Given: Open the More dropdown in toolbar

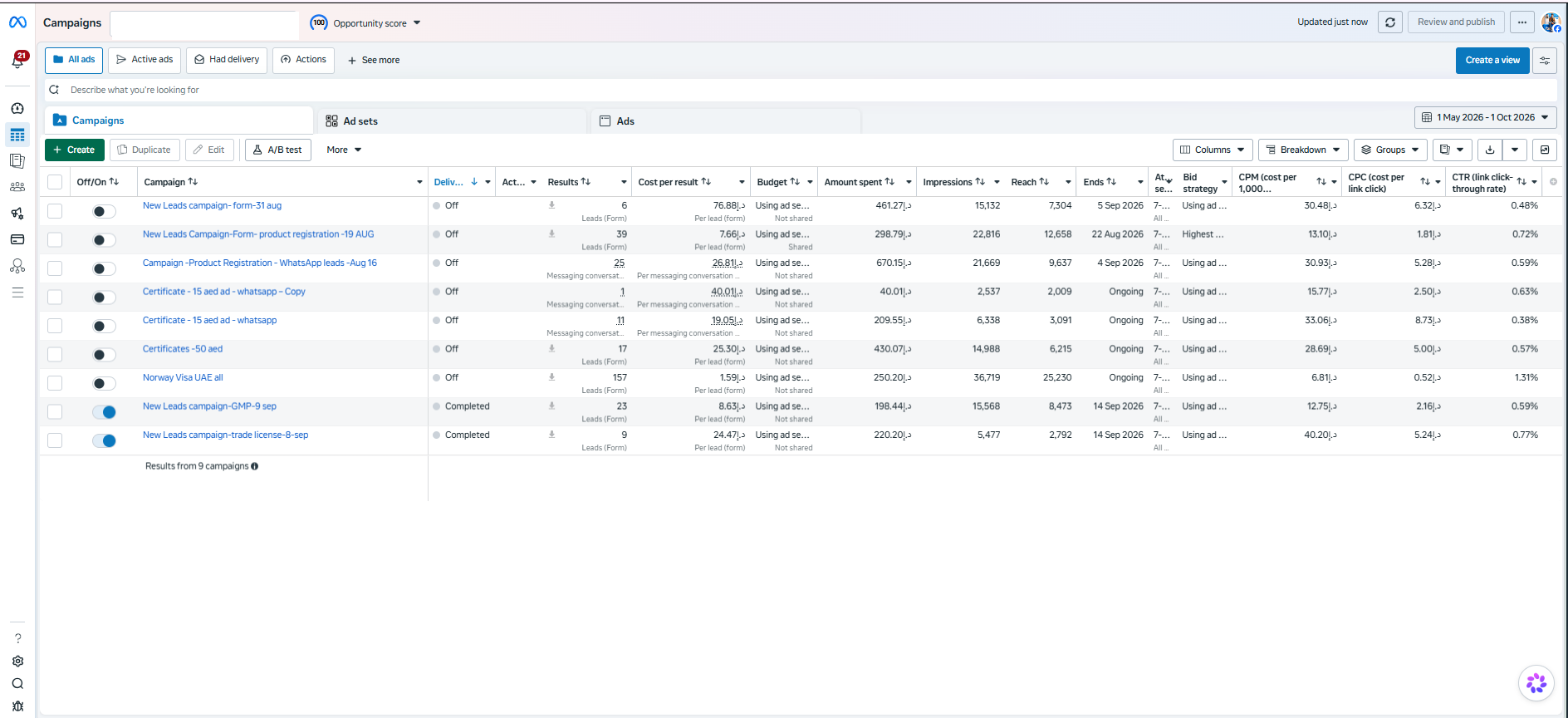Looking at the screenshot, I should click(x=344, y=150).
